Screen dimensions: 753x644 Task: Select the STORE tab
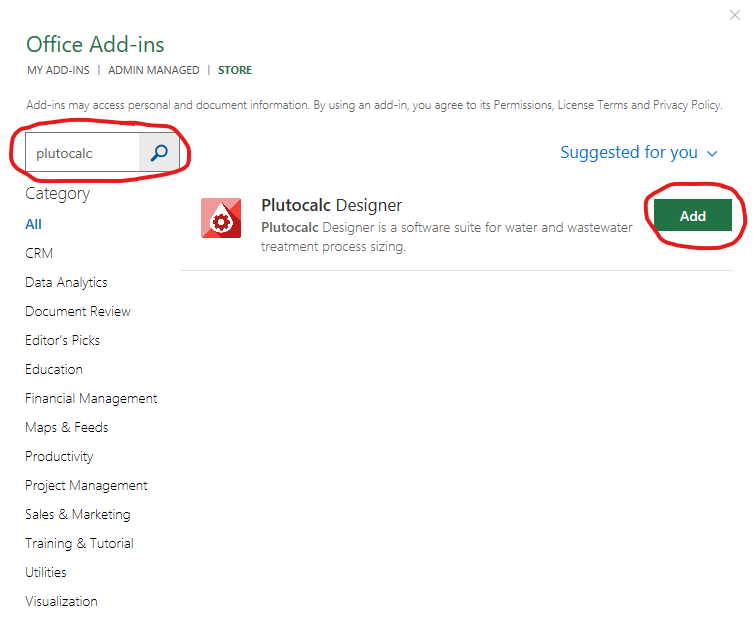pos(235,70)
